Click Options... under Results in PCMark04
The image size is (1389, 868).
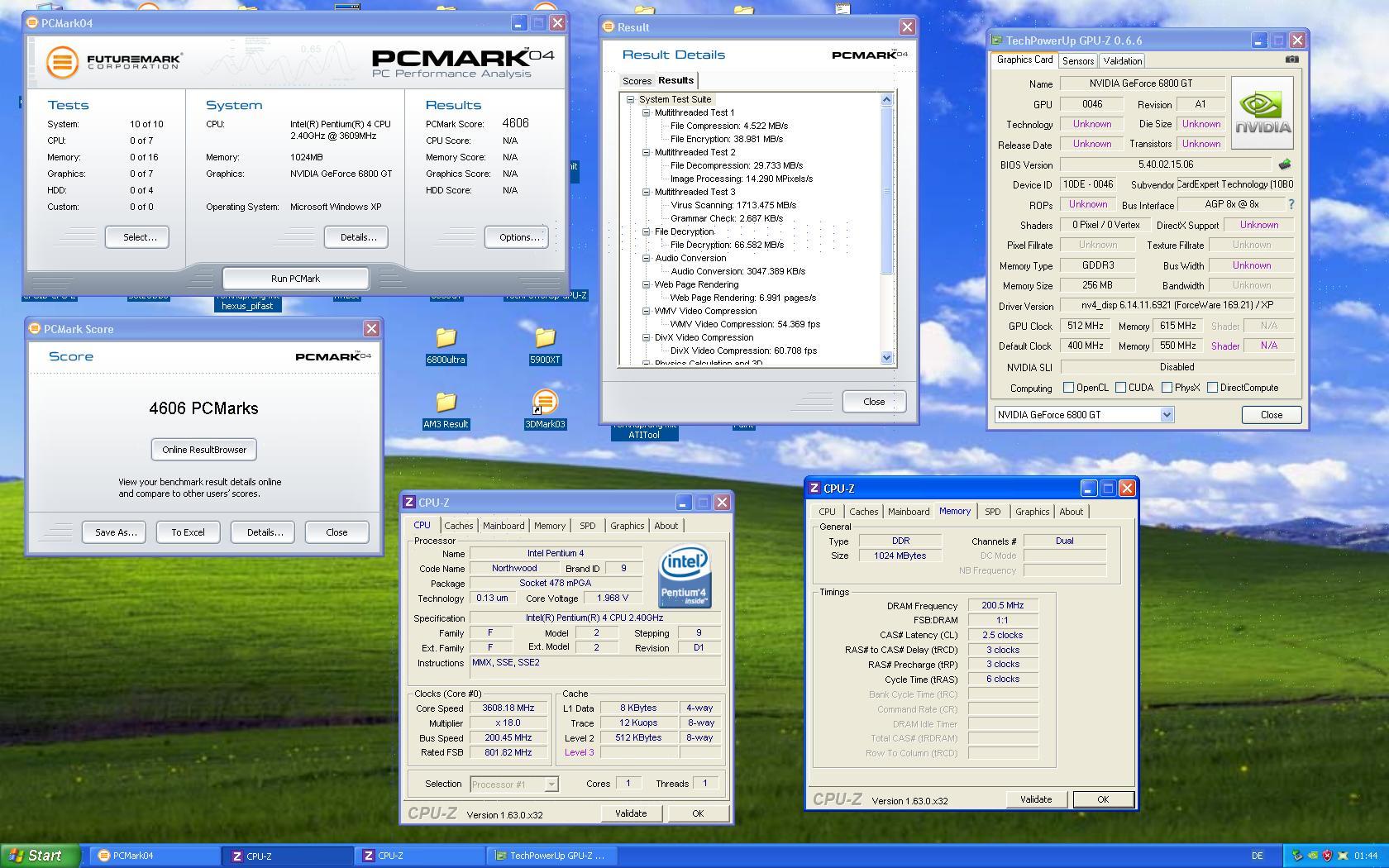tap(518, 237)
